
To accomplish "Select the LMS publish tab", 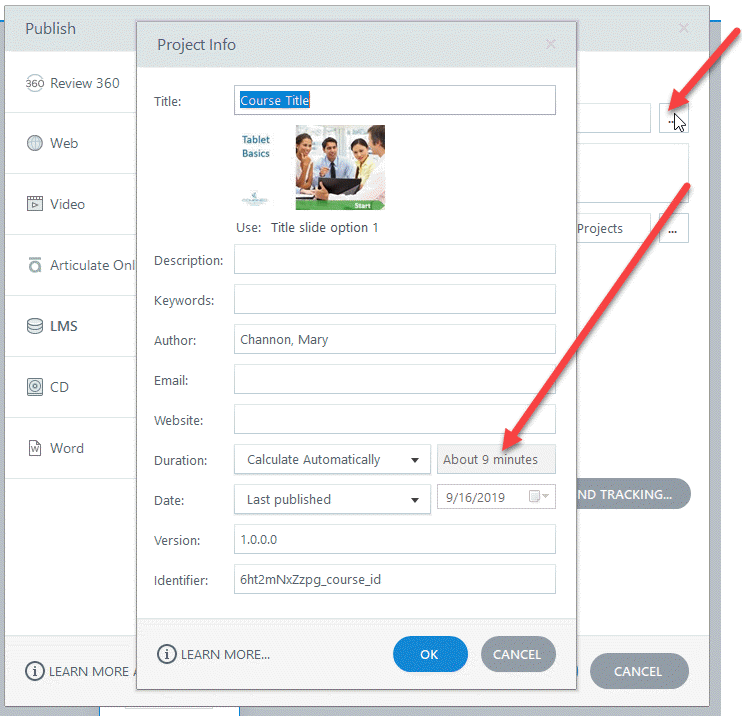I will [71, 326].
